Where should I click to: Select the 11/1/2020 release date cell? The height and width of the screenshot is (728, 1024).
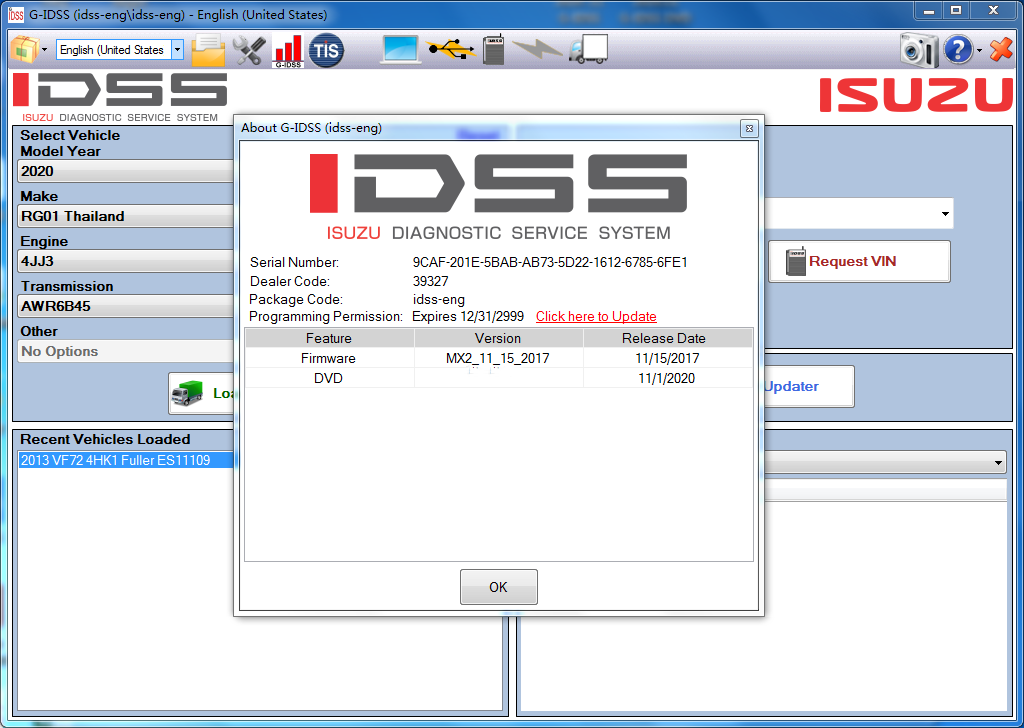(667, 378)
